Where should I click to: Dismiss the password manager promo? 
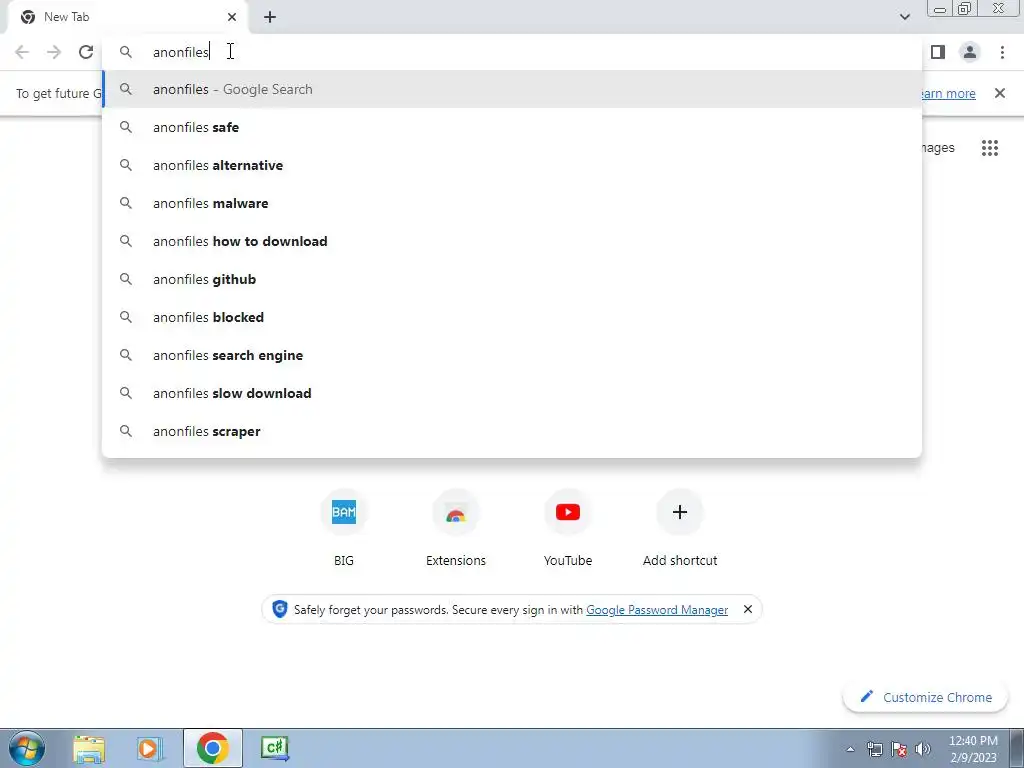click(748, 609)
